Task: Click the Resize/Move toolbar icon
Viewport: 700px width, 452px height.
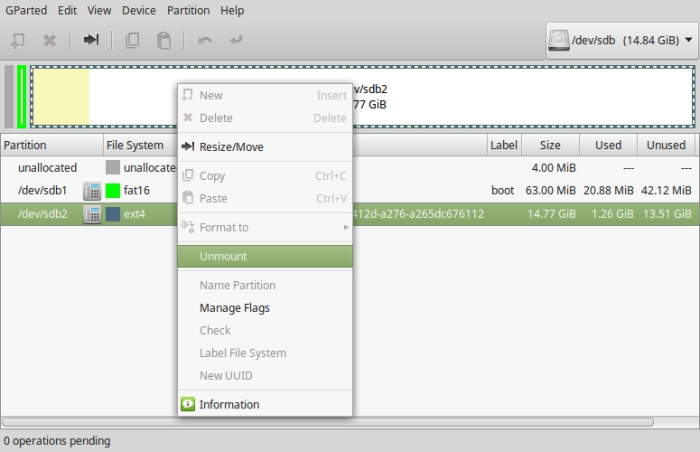Action: coord(91,40)
